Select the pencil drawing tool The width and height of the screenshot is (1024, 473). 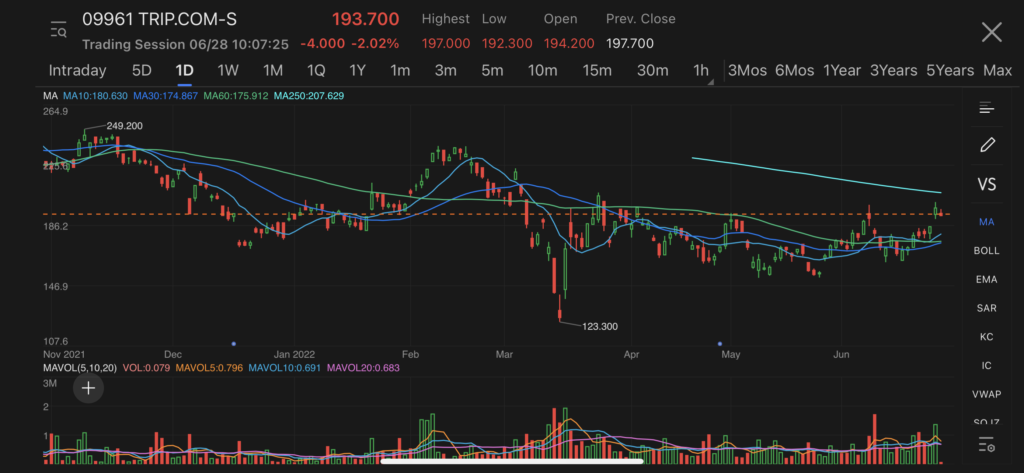(987, 144)
